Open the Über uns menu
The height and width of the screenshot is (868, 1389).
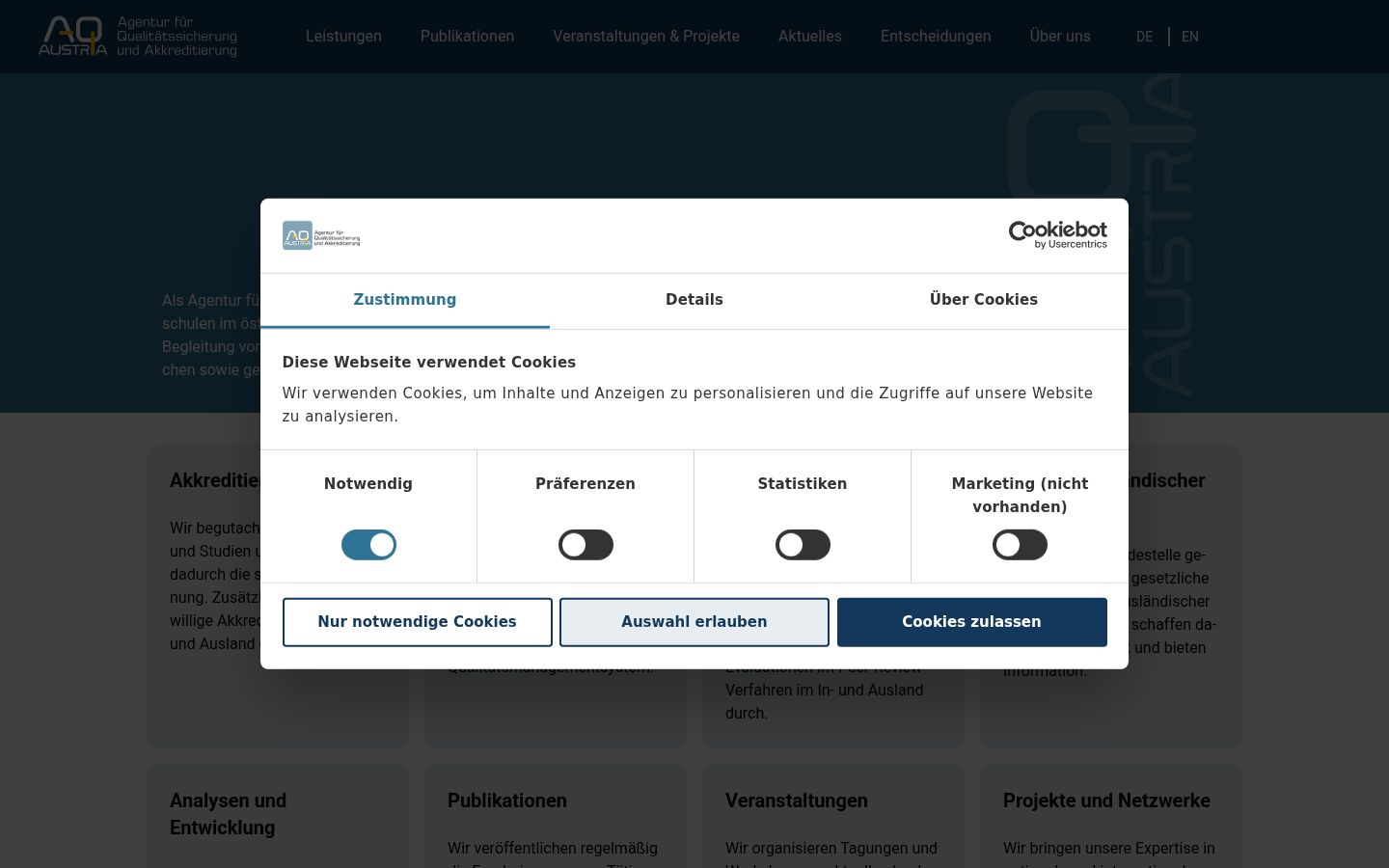tap(1060, 37)
